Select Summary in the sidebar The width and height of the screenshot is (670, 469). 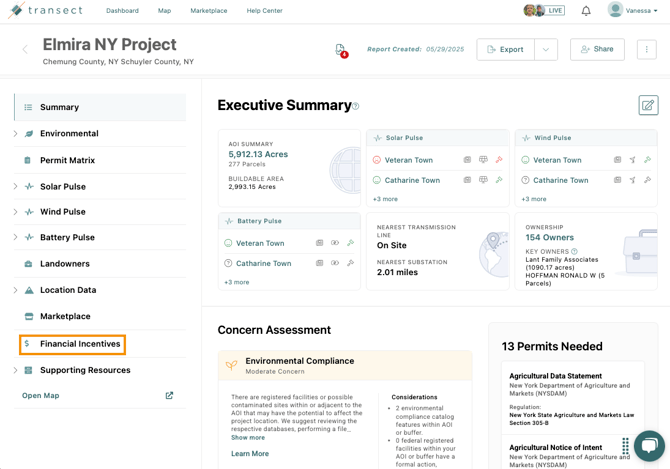click(100, 107)
